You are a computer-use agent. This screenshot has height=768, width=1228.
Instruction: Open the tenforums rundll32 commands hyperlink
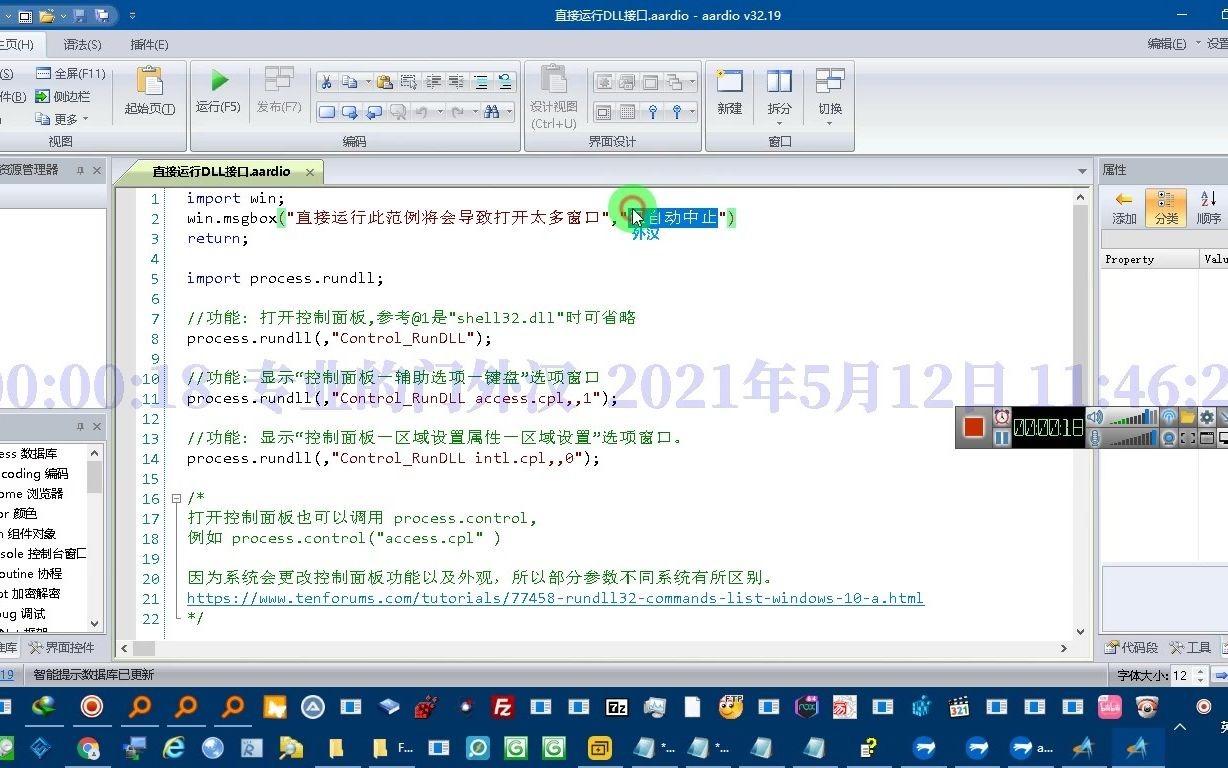555,598
